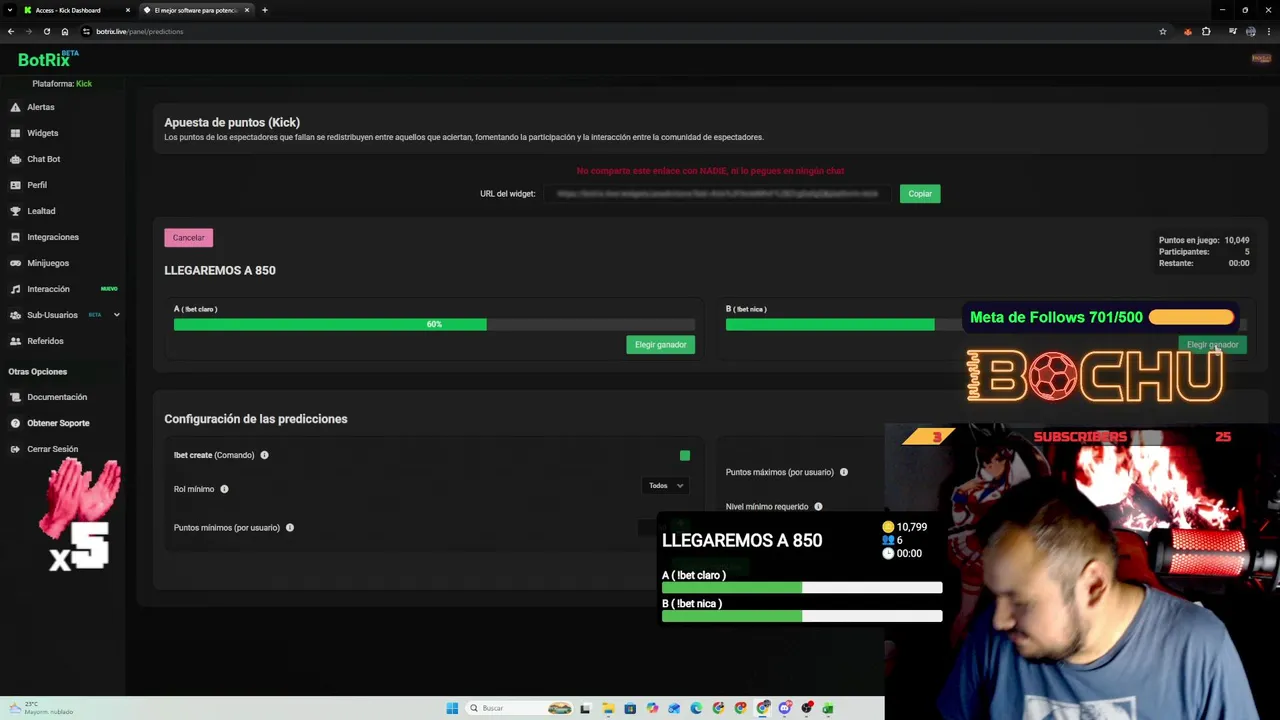Click the 'LLEGAREMOS A 850' prediction title
Screen dimensions: 1280x720
(x=220, y=270)
